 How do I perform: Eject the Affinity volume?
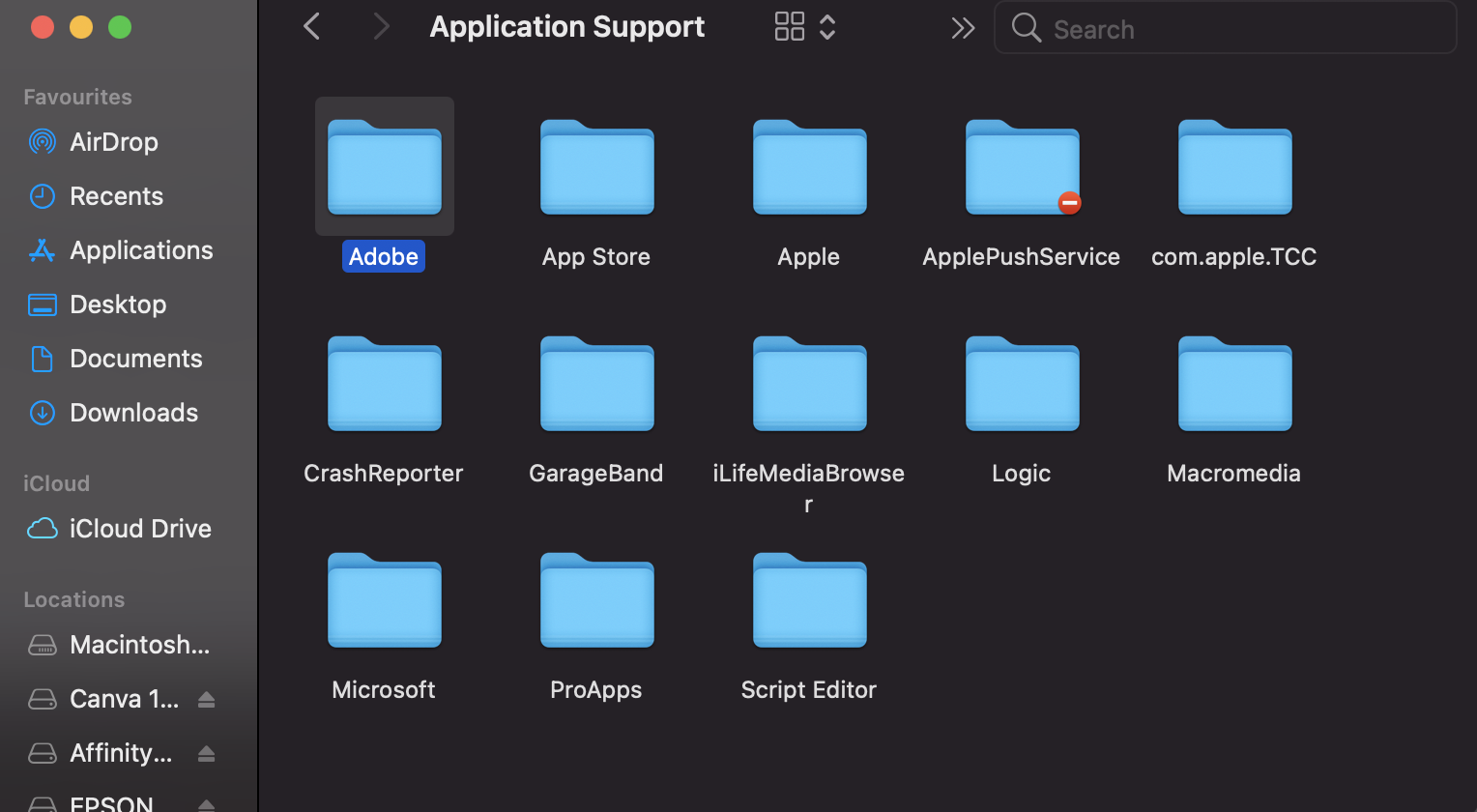coord(206,753)
